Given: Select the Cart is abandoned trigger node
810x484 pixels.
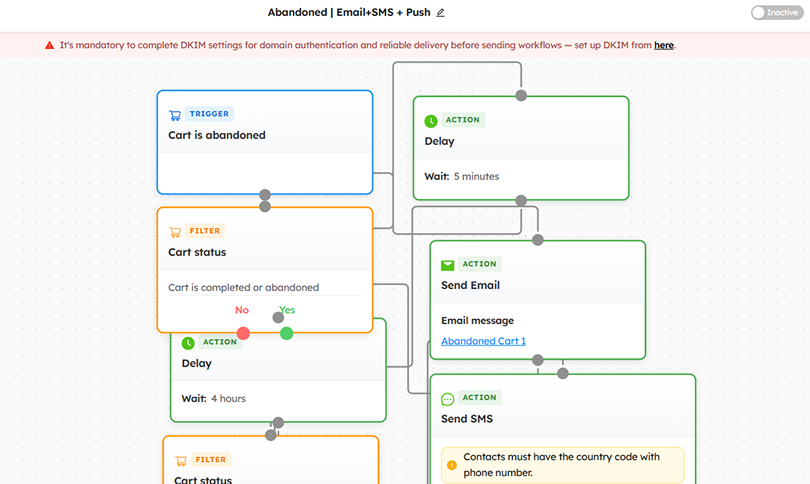Looking at the screenshot, I should (265, 143).
